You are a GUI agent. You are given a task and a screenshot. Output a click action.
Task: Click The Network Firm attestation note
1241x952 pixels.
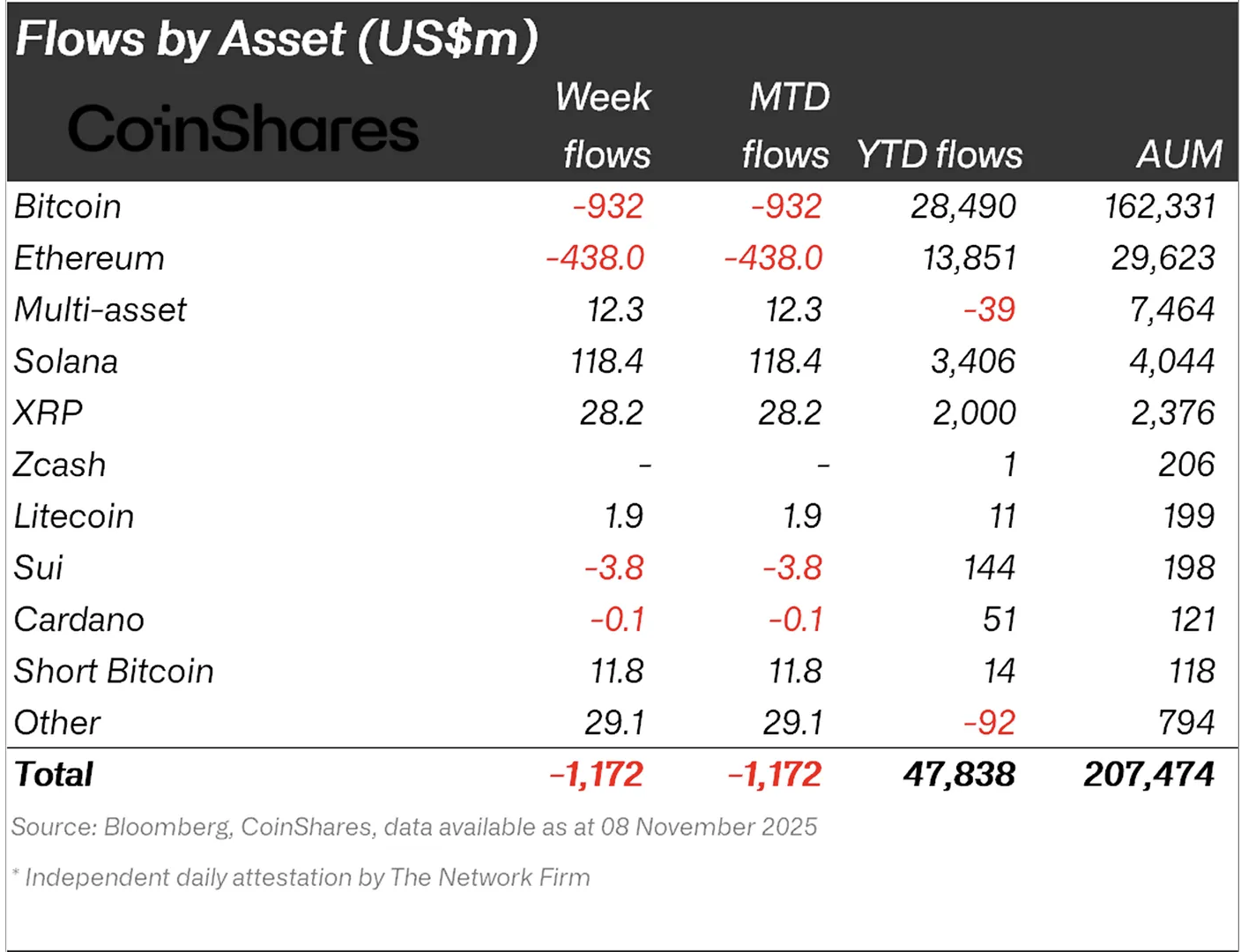(301, 877)
